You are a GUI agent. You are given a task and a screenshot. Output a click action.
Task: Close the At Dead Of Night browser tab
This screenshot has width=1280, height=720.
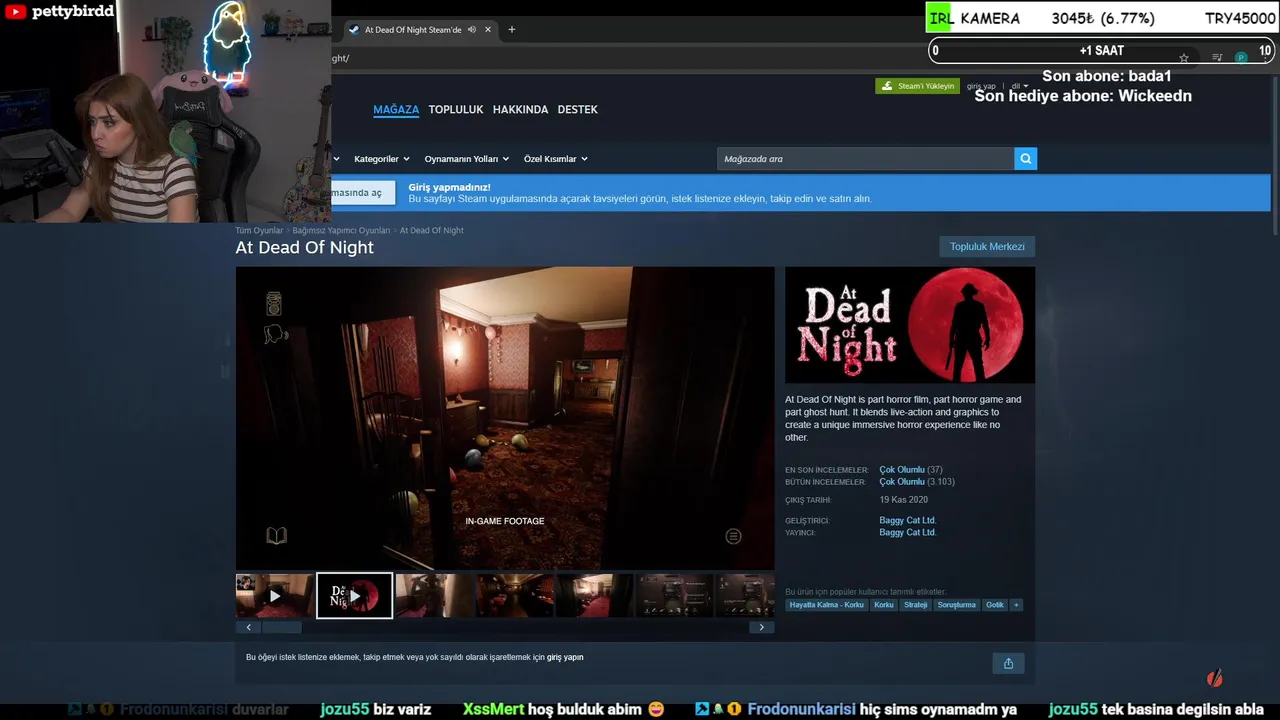488,30
